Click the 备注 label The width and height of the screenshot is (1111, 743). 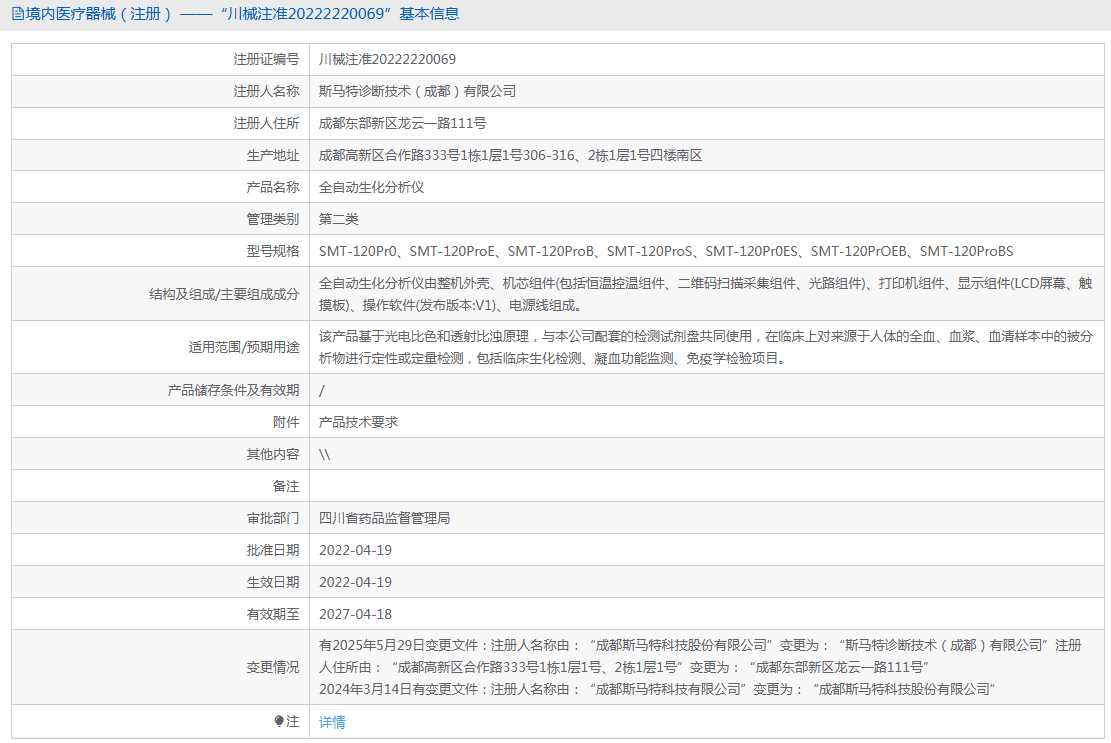[286, 486]
